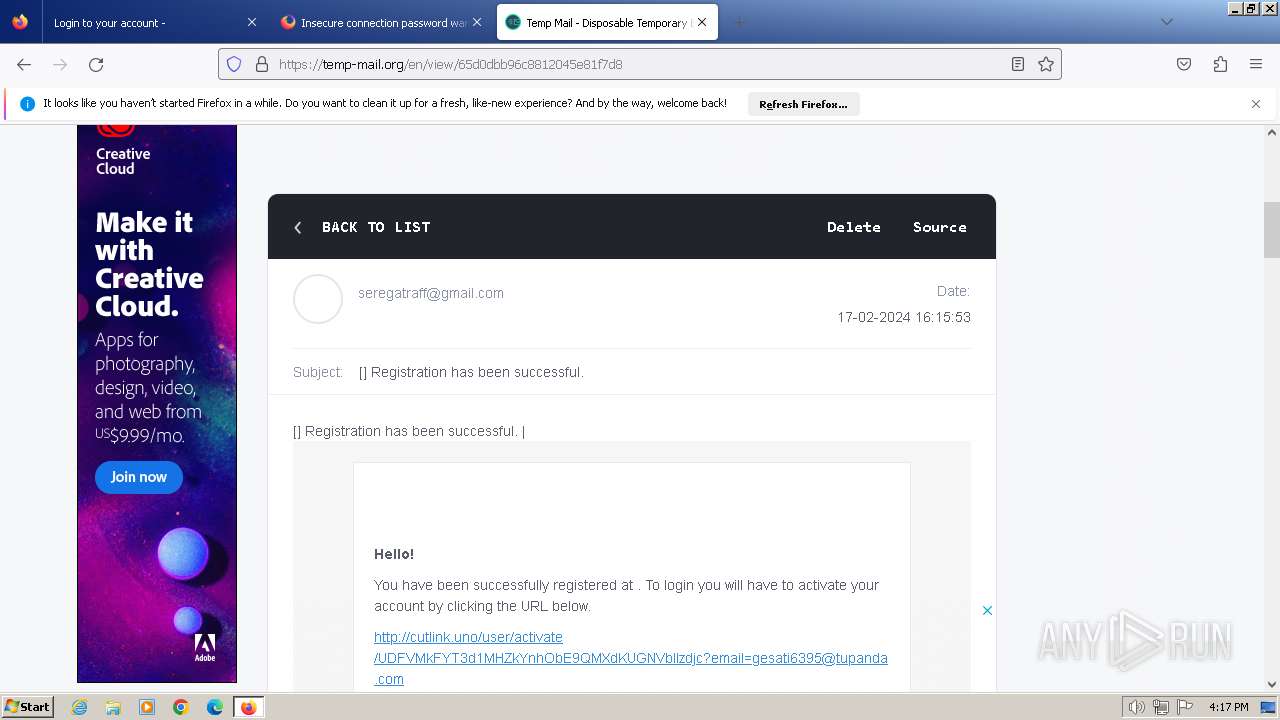Bookmark this page with the star icon

(x=1046, y=64)
